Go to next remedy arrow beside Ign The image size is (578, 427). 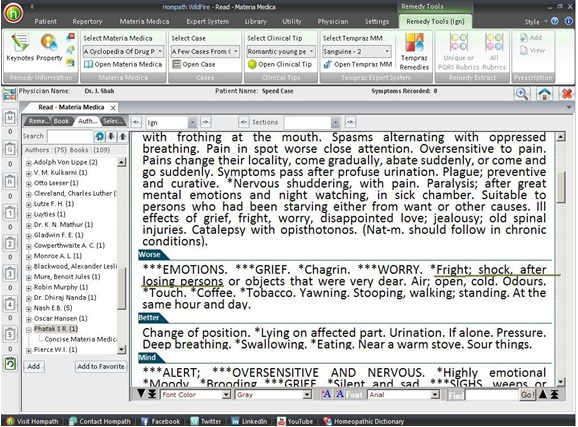(x=205, y=122)
